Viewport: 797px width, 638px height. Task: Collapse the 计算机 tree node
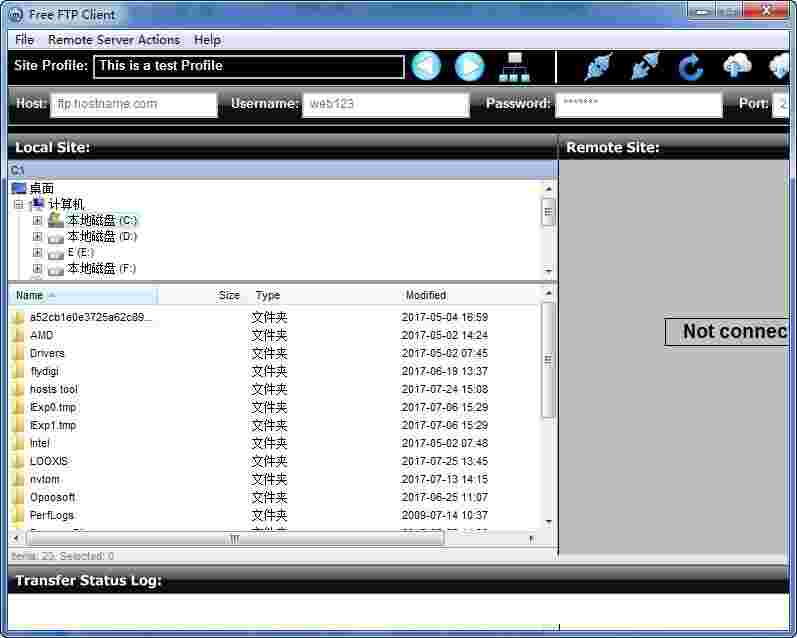click(x=19, y=205)
